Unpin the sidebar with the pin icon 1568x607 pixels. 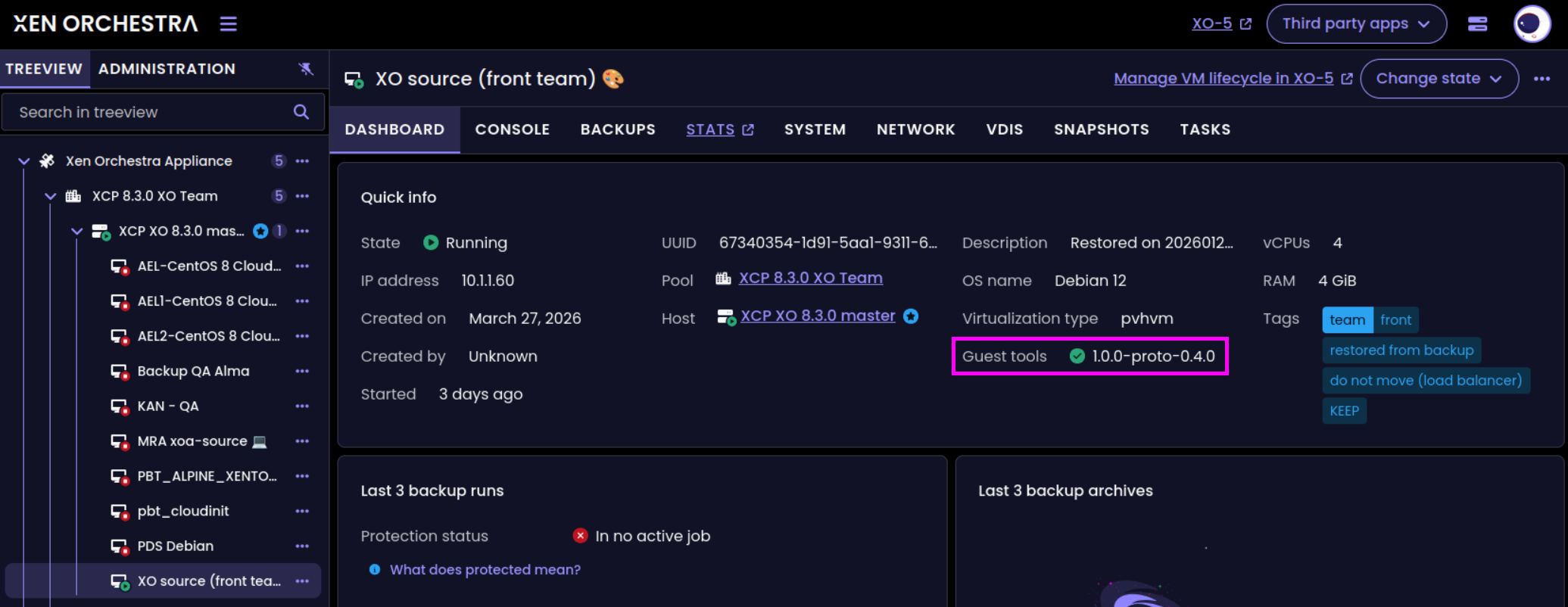click(x=306, y=69)
